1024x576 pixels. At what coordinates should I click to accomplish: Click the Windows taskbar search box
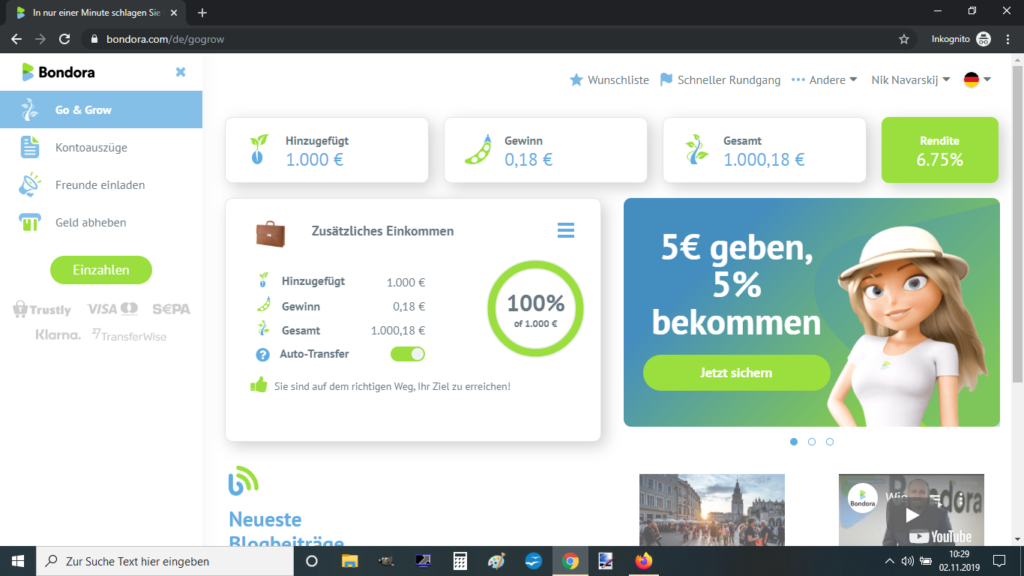coord(165,561)
